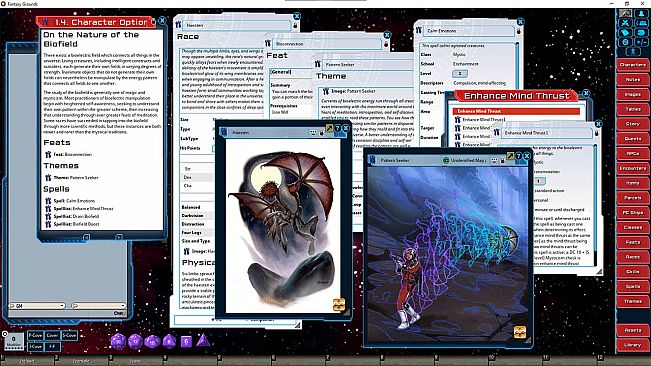
Task: Toggle the lock on the Haesten image window
Action: pos(321,133)
